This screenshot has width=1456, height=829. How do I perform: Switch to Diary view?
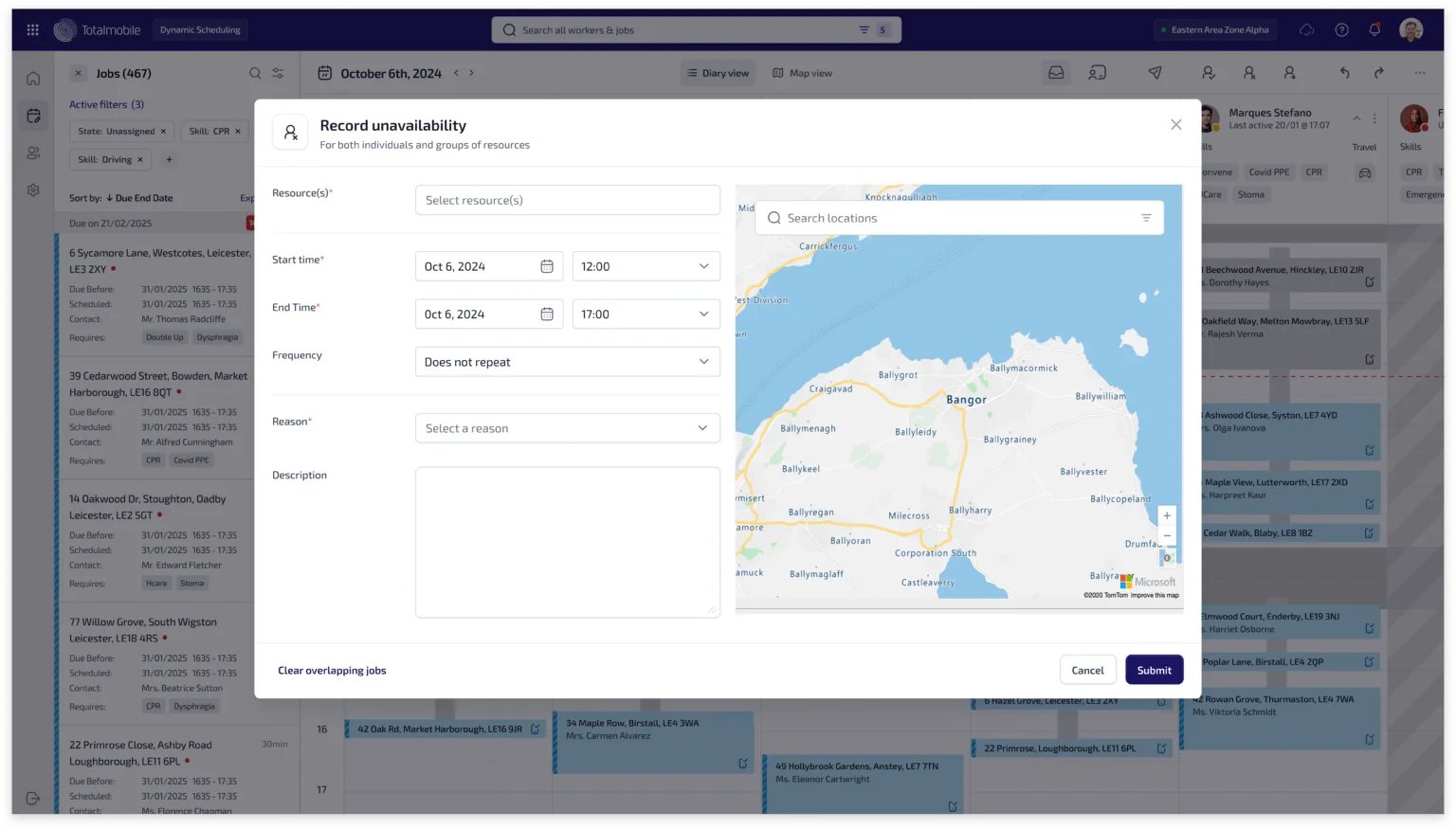point(718,72)
